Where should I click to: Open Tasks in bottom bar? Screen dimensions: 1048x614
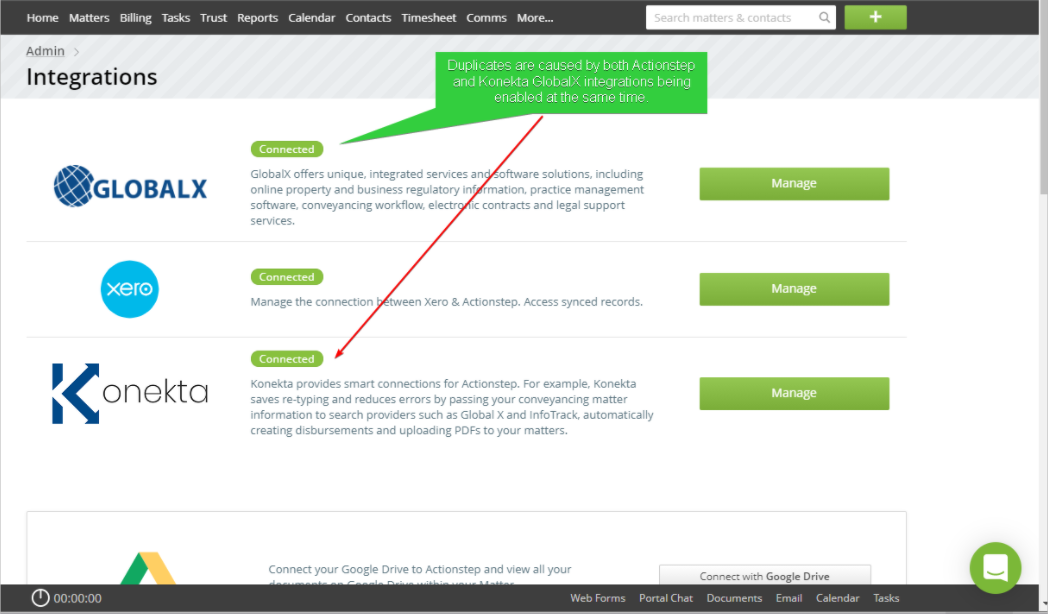coord(886,598)
